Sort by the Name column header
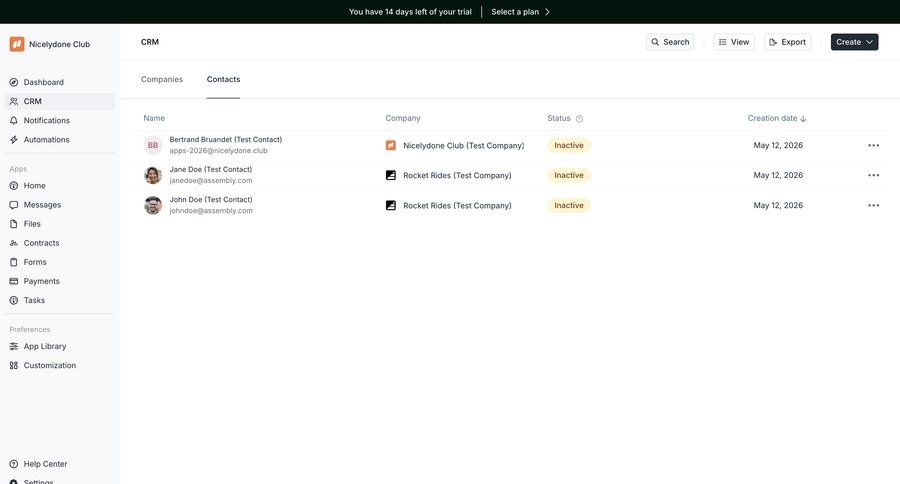Screen dimensions: 900x484 (154, 118)
